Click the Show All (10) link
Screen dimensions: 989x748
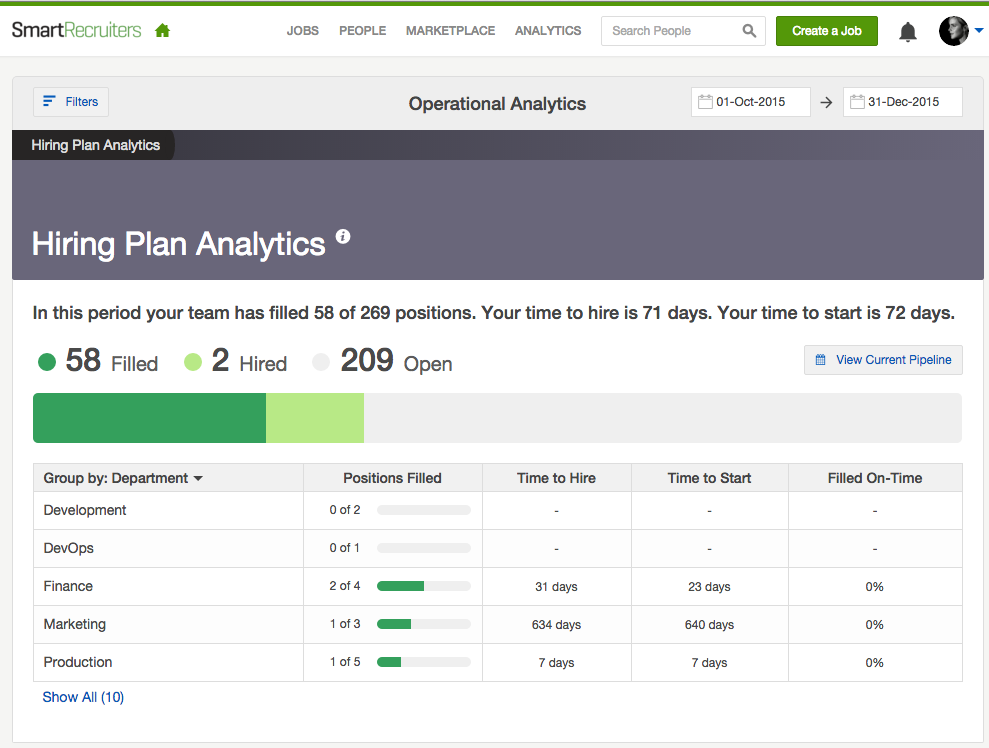[x=83, y=697]
